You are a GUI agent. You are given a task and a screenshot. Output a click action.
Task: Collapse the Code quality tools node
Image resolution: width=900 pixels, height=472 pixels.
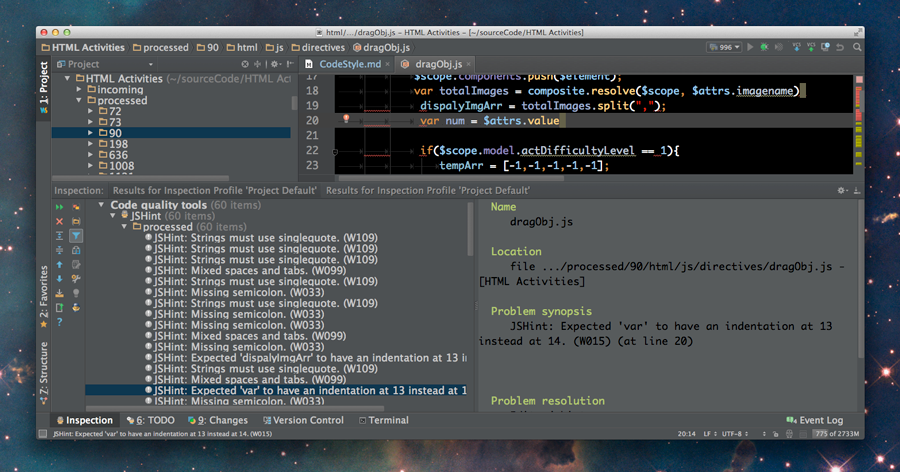tap(102, 205)
